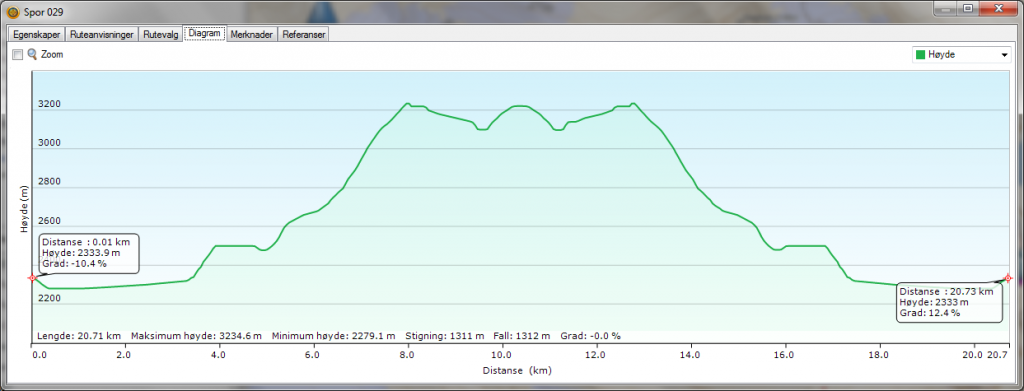This screenshot has height=391, width=1024.
Task: Click the elevation curve peak near 8.0 km
Action: [x=408, y=103]
